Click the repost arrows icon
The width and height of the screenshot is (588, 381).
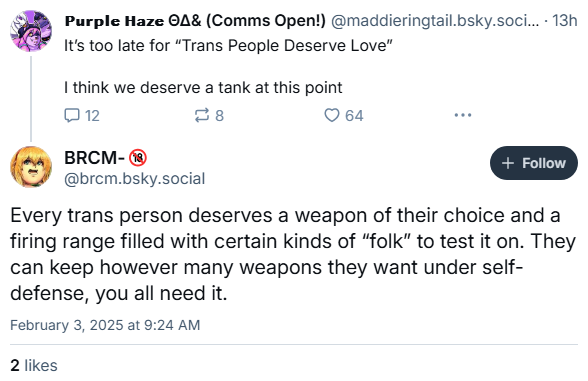[202, 115]
